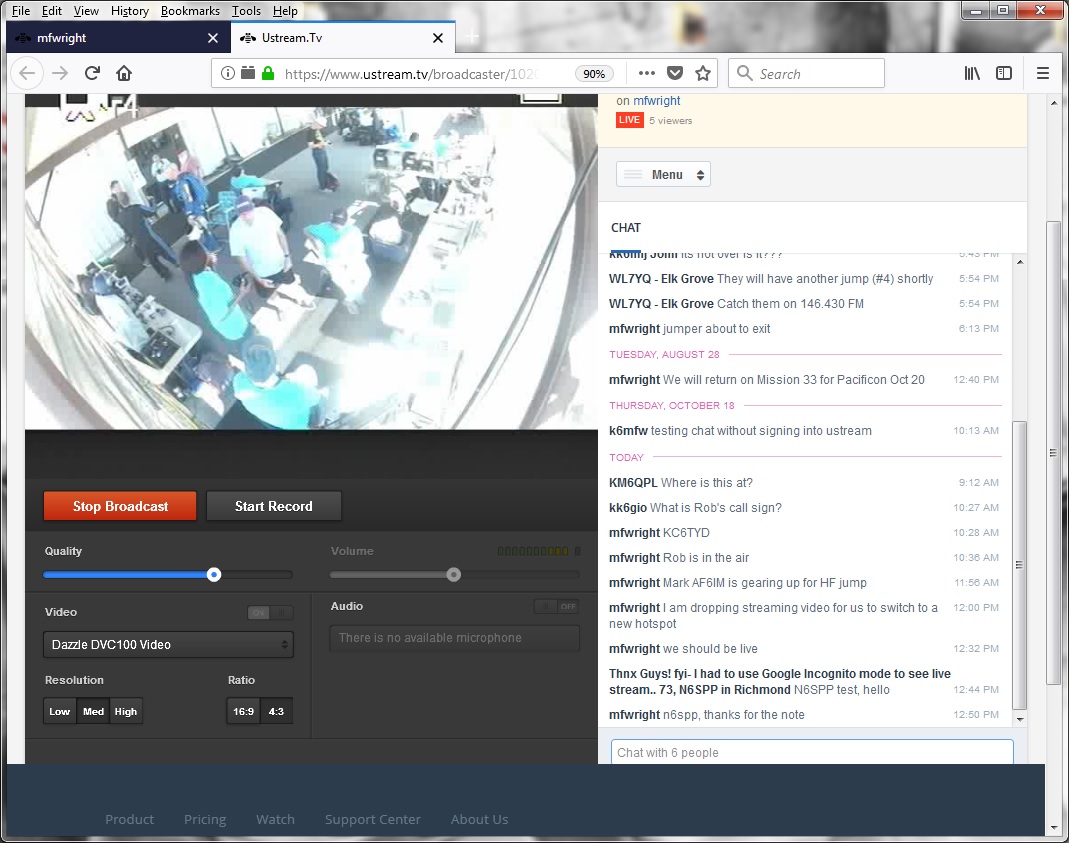Open the Pocket save icon
Screen dimensions: 1069x843
point(675,73)
